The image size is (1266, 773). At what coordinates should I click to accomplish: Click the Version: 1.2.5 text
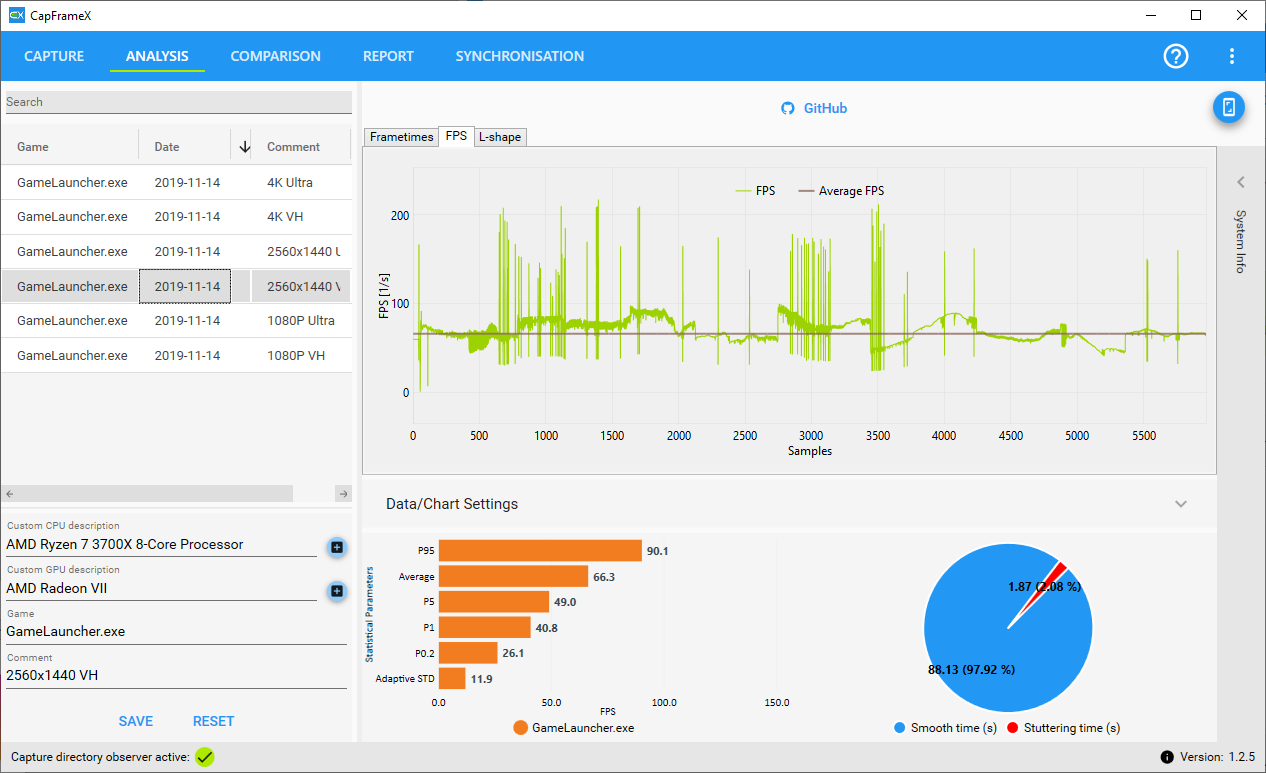pos(1217,757)
